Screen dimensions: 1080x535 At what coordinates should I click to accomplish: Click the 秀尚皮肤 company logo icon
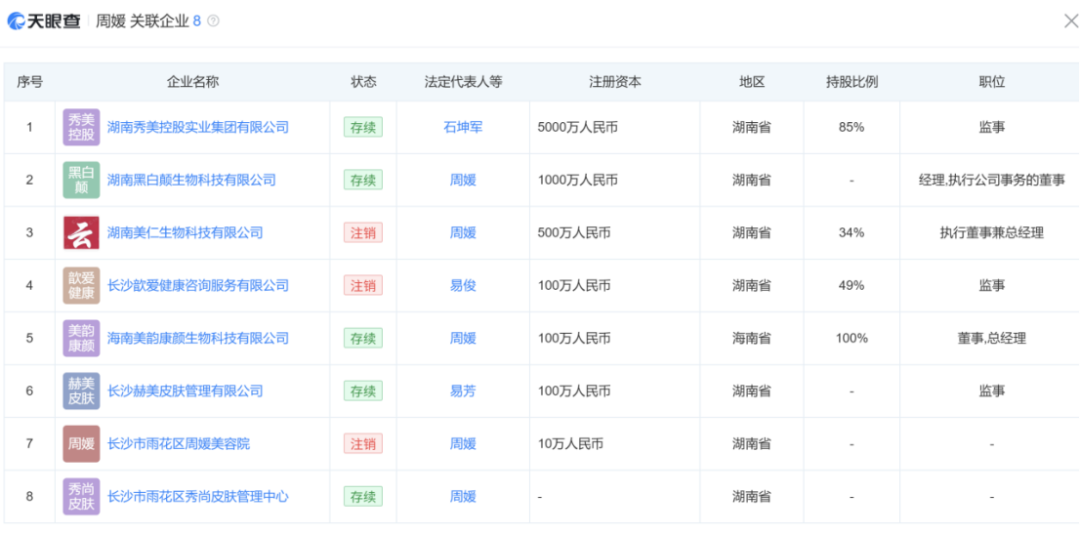pos(81,496)
